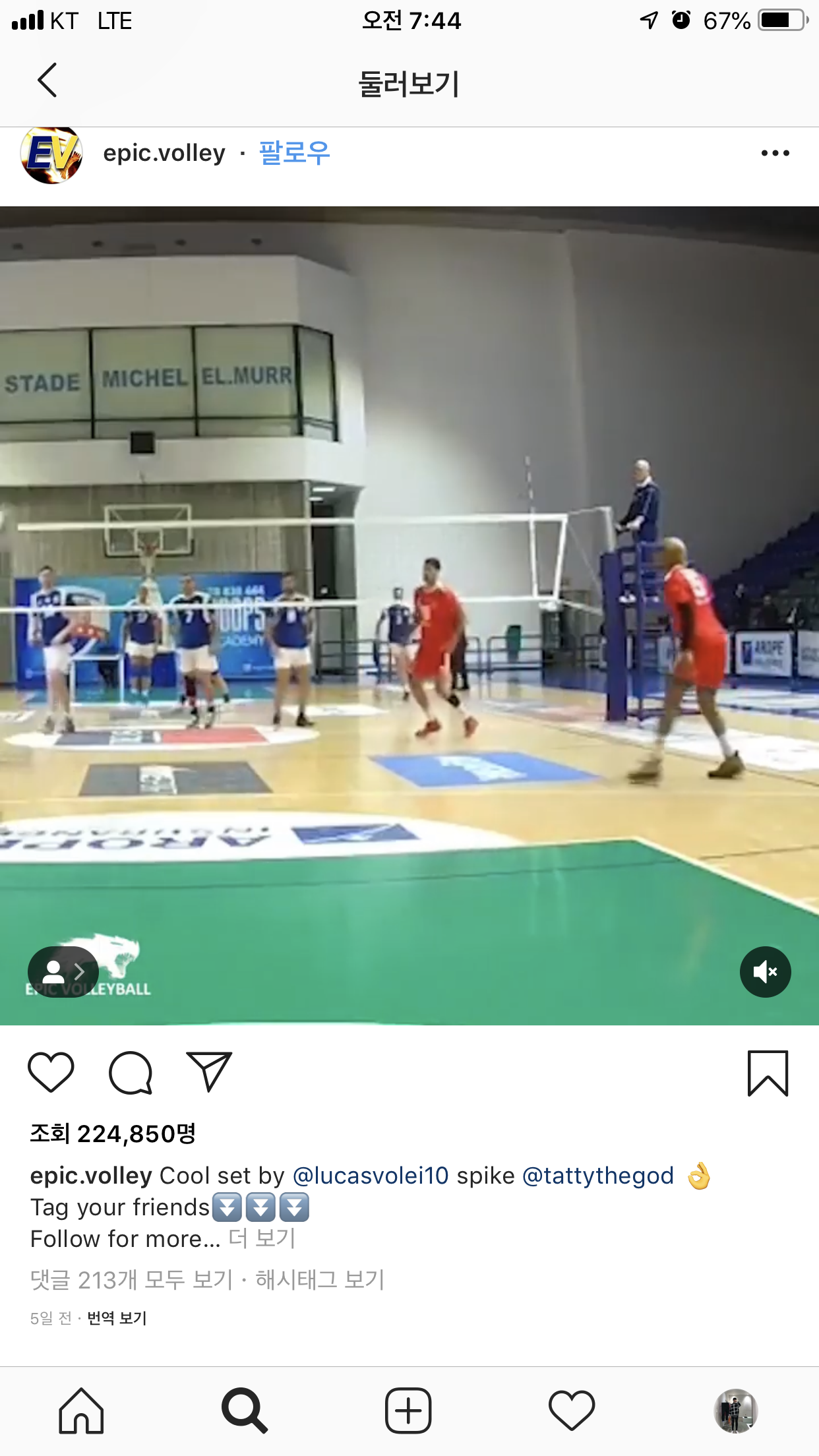The height and width of the screenshot is (1456, 819).
Task: Go to Home tab
Action: pos(81,1411)
